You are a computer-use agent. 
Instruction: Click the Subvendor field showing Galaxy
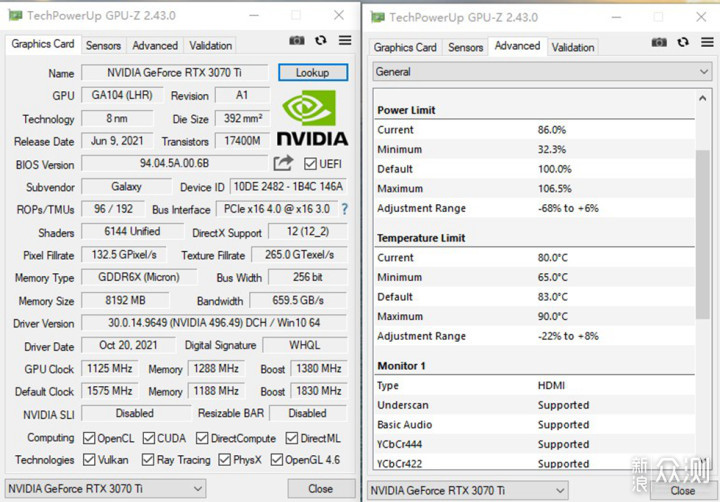126,186
